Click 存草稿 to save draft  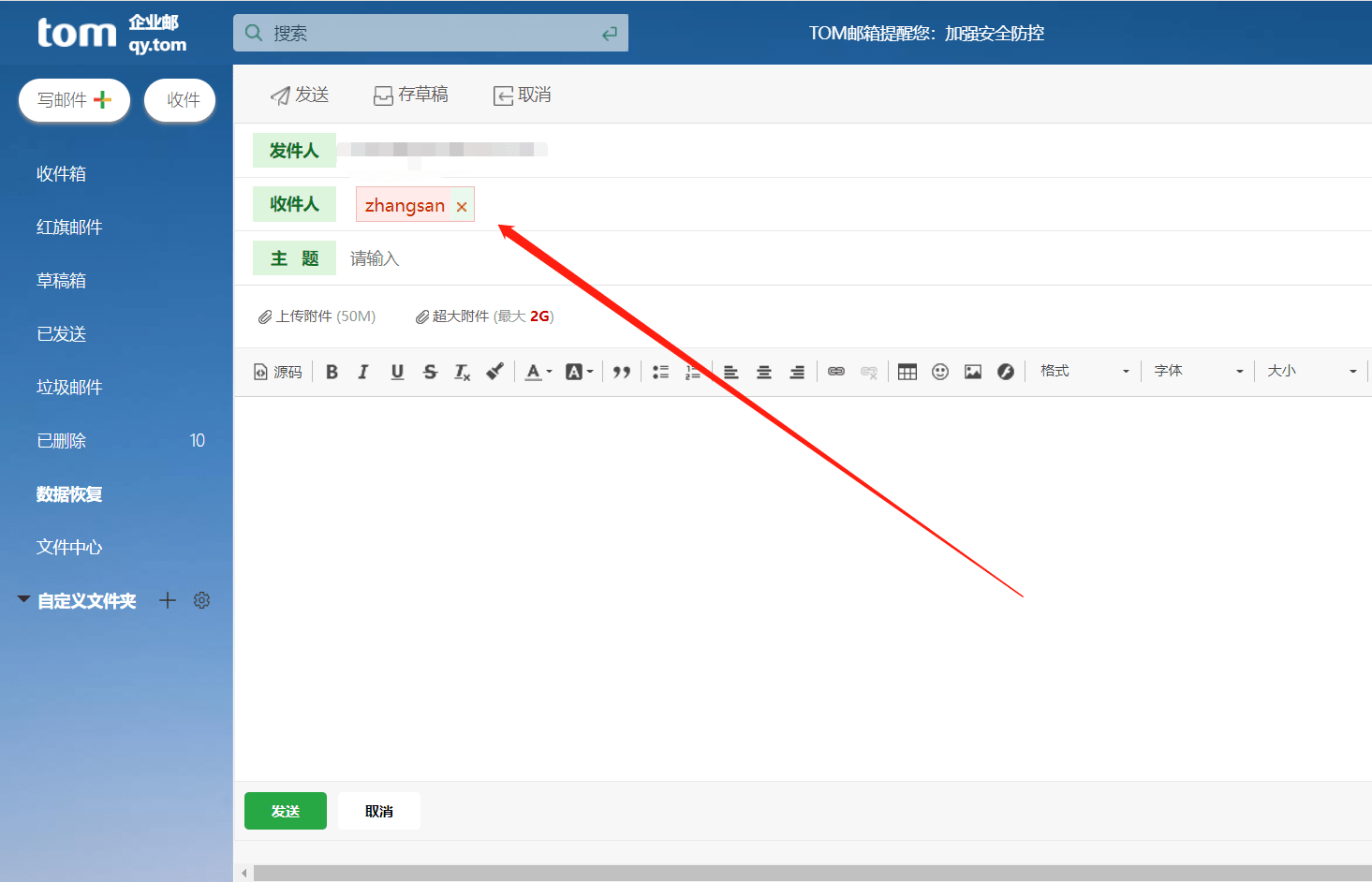(410, 94)
